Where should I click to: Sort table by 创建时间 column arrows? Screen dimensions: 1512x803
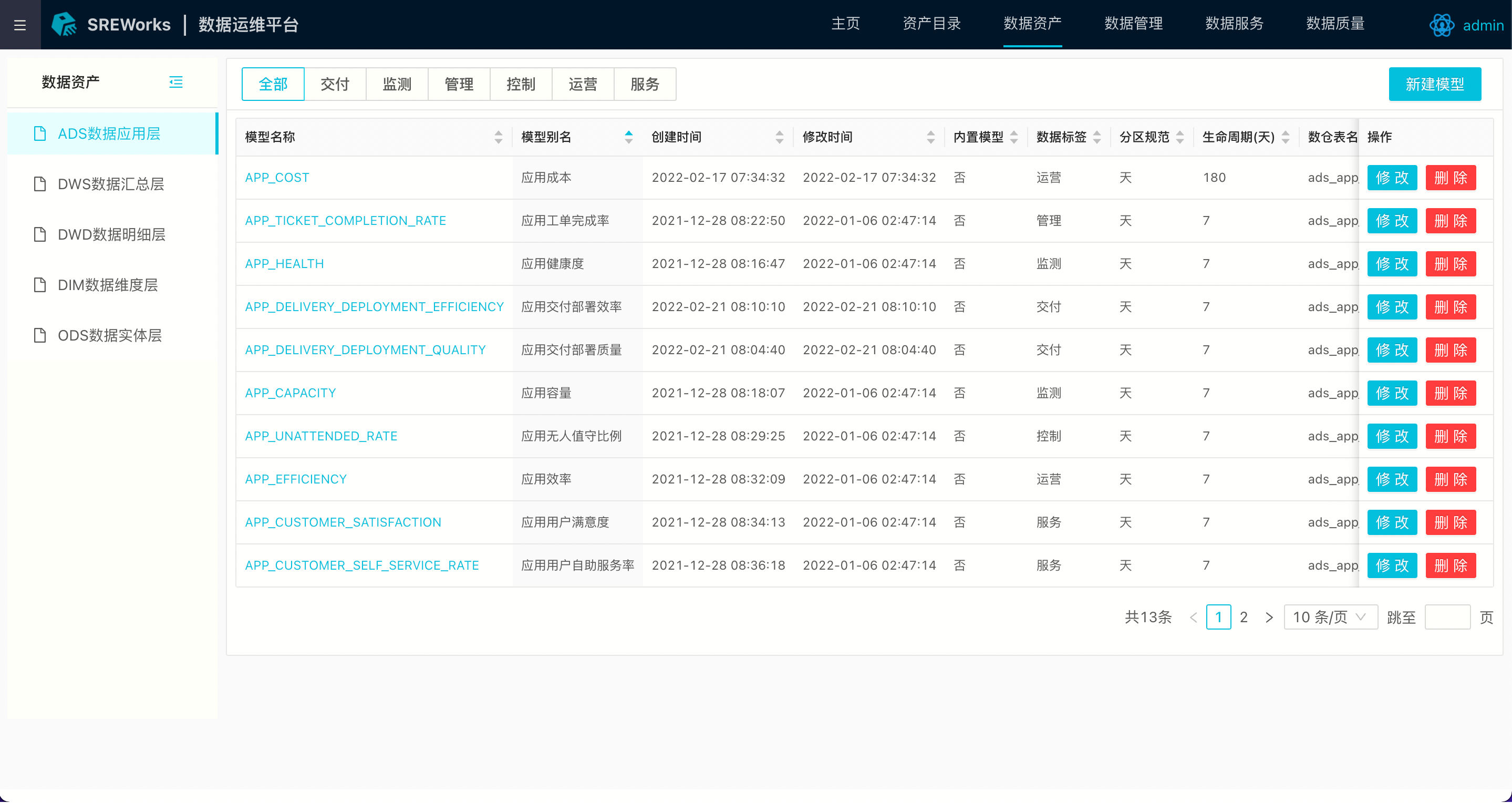coord(780,137)
